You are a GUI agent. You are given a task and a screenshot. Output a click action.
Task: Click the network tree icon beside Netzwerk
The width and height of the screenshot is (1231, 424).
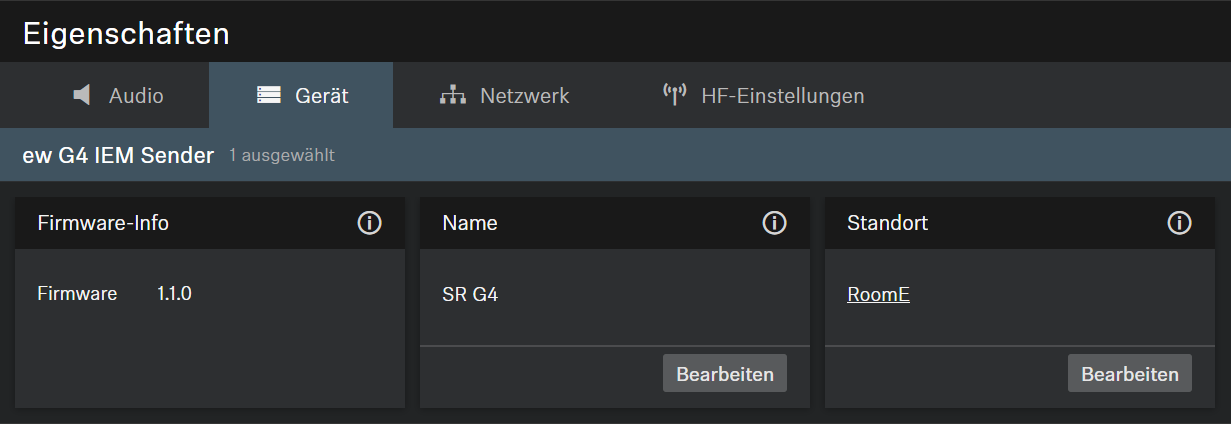point(453,96)
